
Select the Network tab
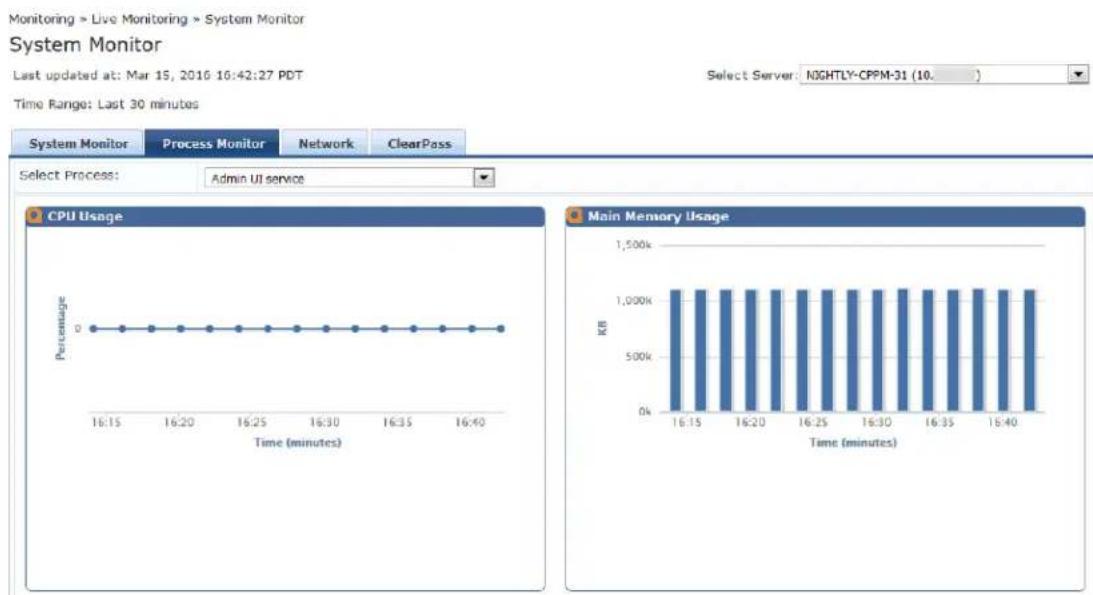point(326,144)
